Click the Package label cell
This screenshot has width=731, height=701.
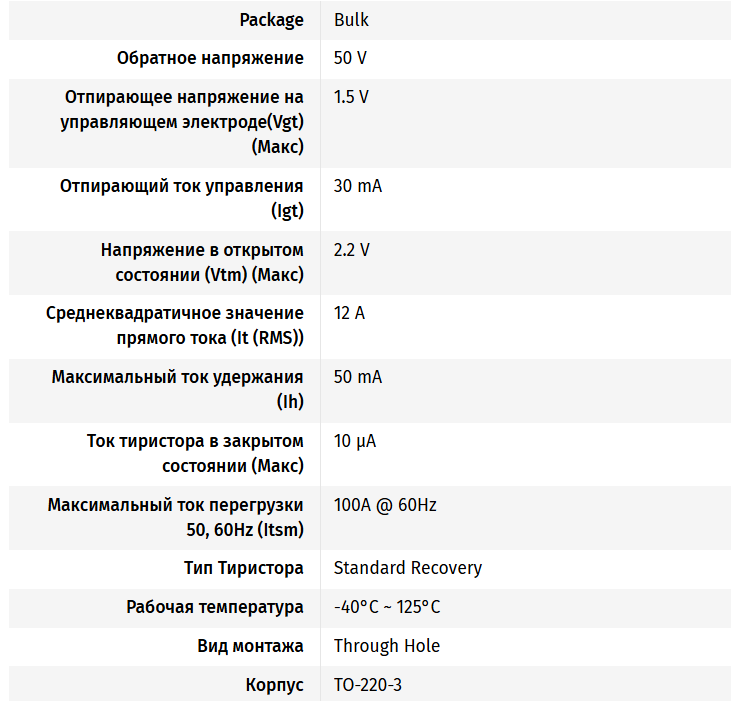(271, 20)
